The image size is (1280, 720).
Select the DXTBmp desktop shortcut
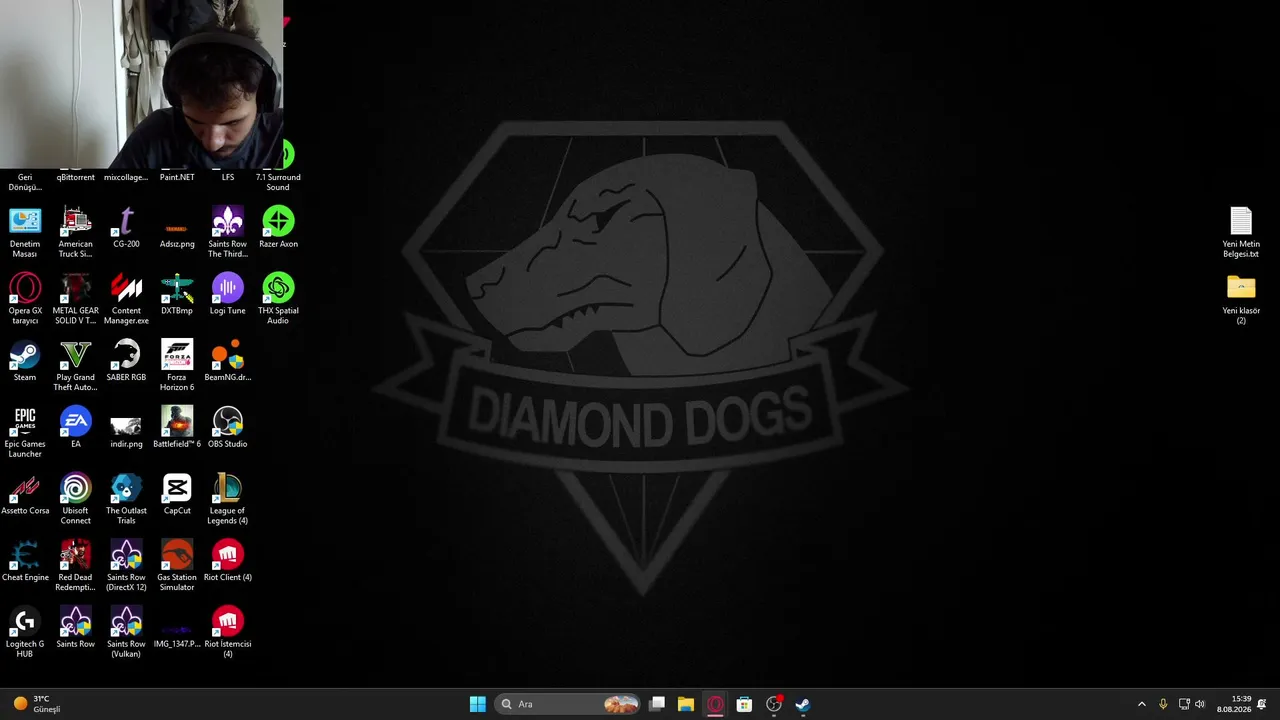tap(177, 294)
